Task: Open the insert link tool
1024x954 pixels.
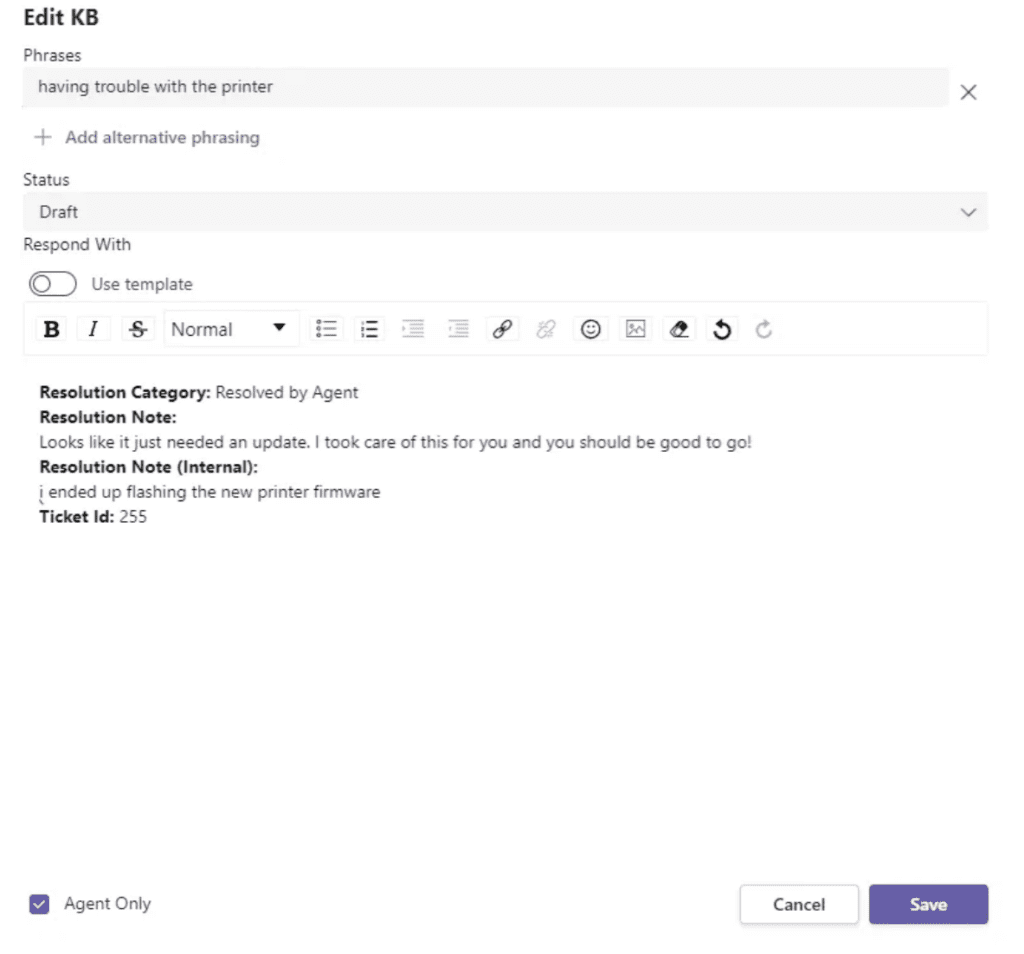Action: [x=502, y=329]
